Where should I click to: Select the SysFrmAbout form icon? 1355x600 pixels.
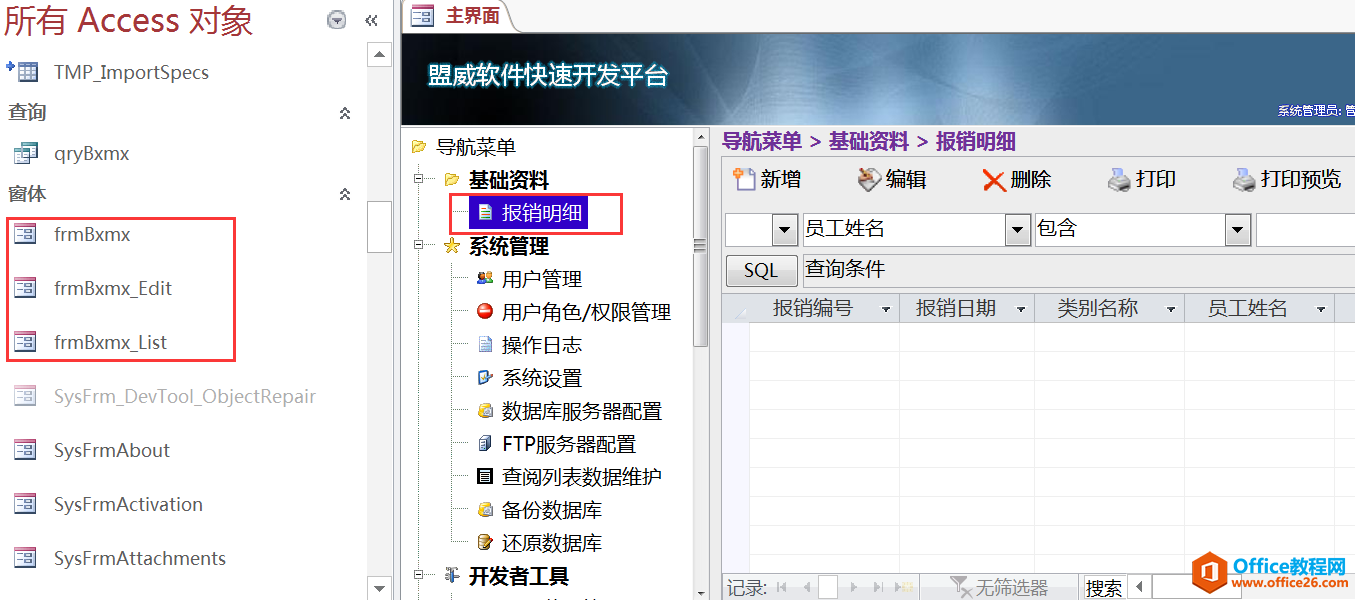tap(25, 451)
